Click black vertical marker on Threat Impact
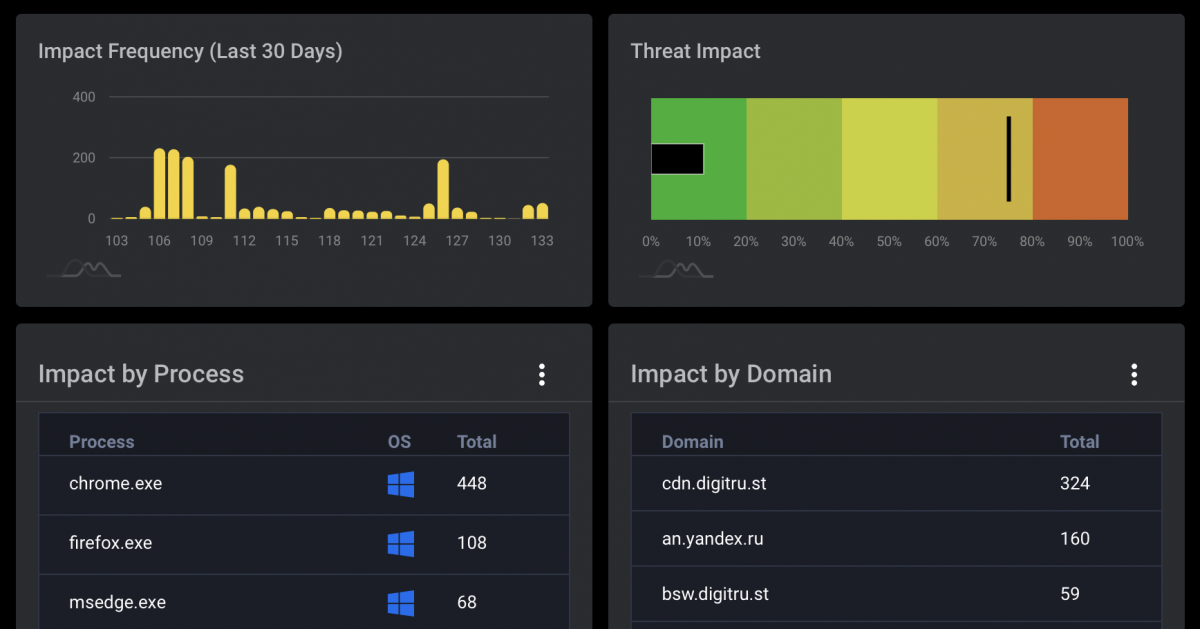 [1008, 159]
